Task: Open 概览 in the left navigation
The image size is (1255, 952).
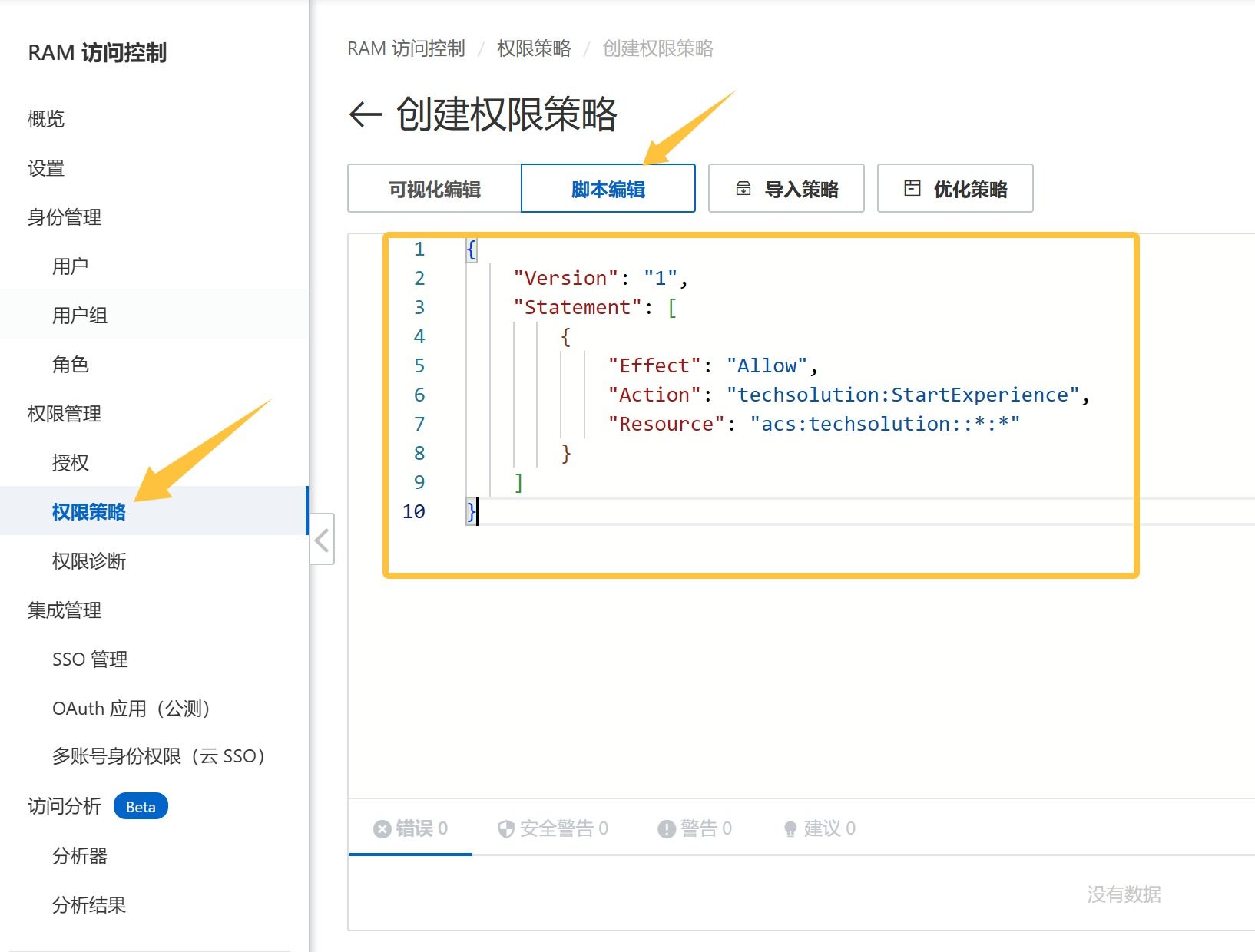Action: pos(46,119)
